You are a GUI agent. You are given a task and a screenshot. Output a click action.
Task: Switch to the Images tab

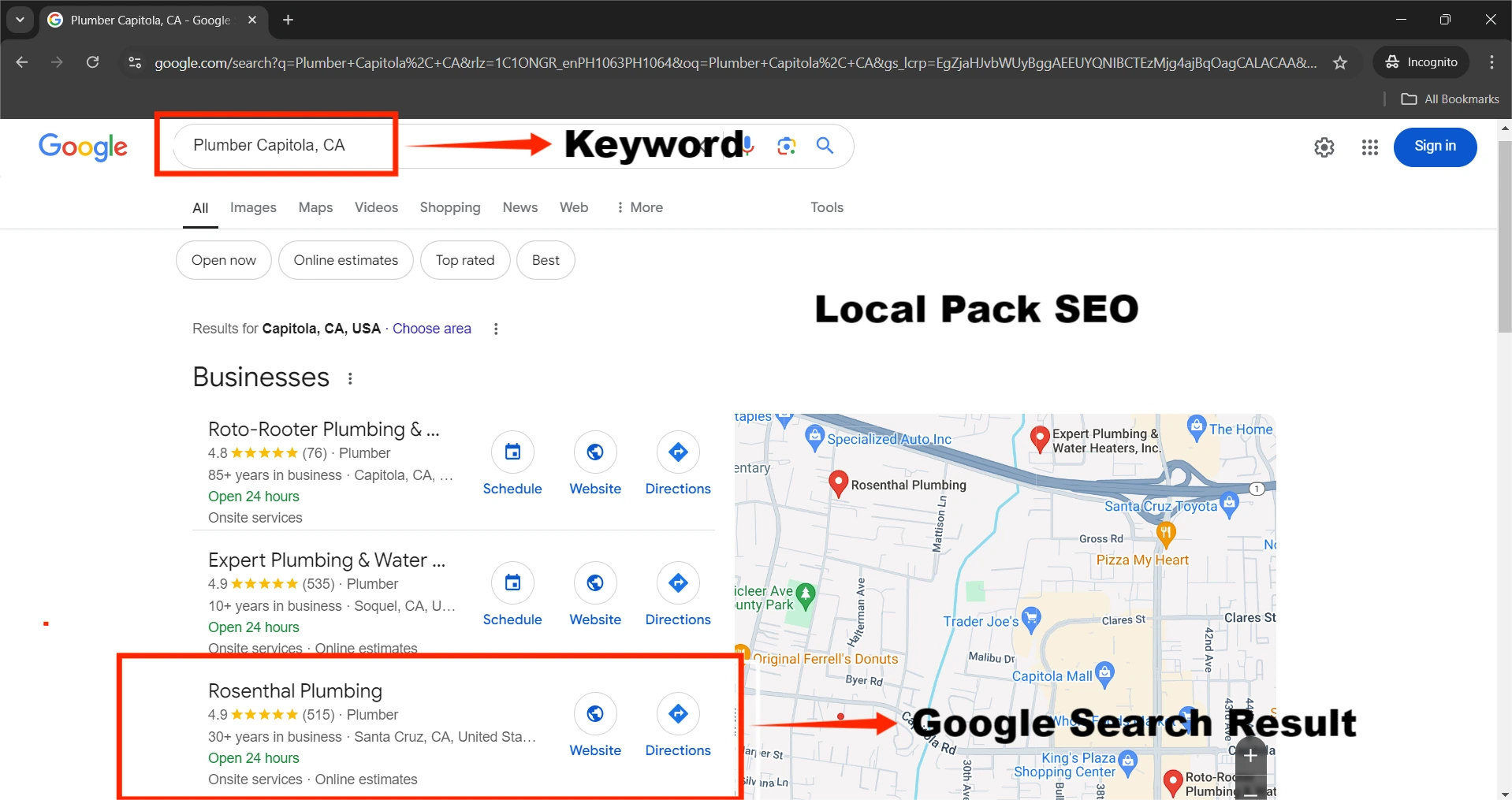pos(253,207)
